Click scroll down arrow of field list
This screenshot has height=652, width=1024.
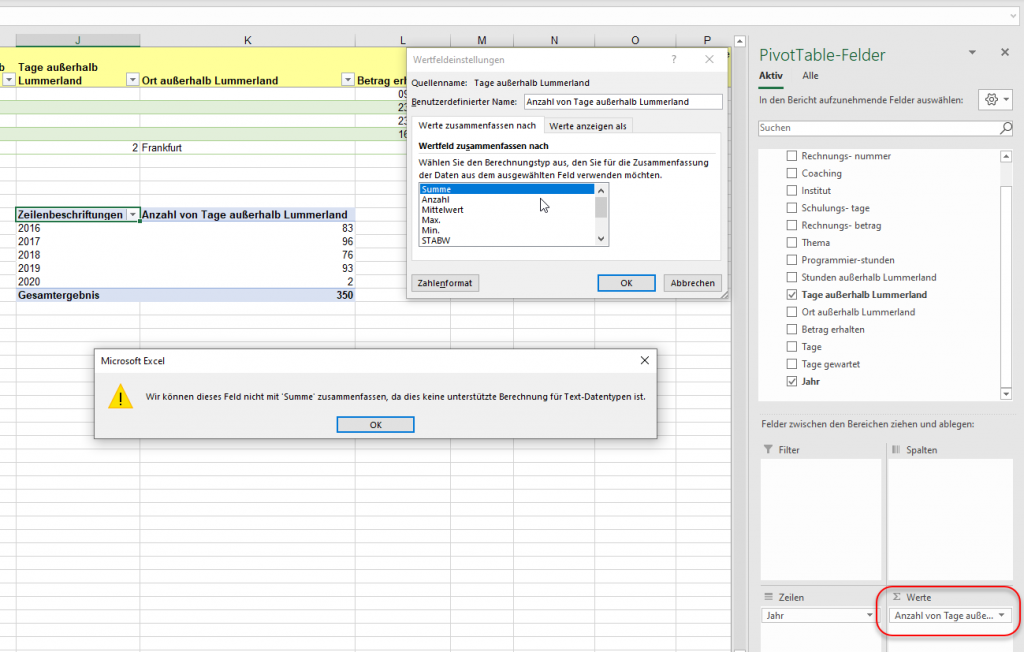coord(1006,393)
